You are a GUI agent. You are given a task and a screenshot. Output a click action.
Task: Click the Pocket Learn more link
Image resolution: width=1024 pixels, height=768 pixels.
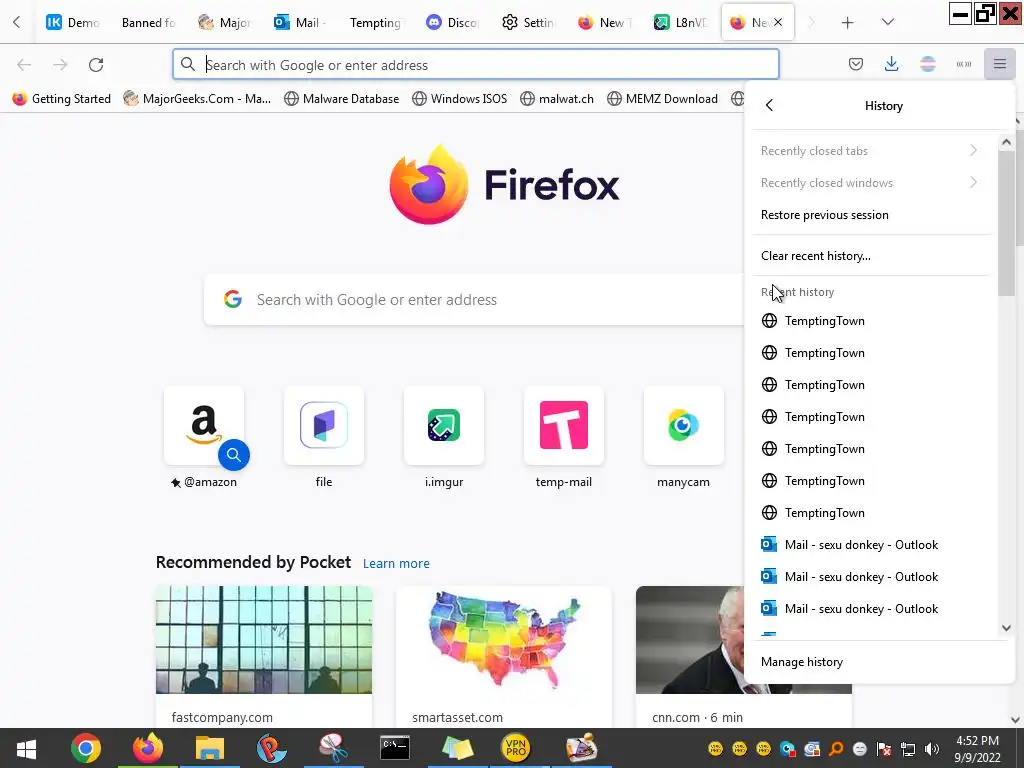(x=396, y=563)
